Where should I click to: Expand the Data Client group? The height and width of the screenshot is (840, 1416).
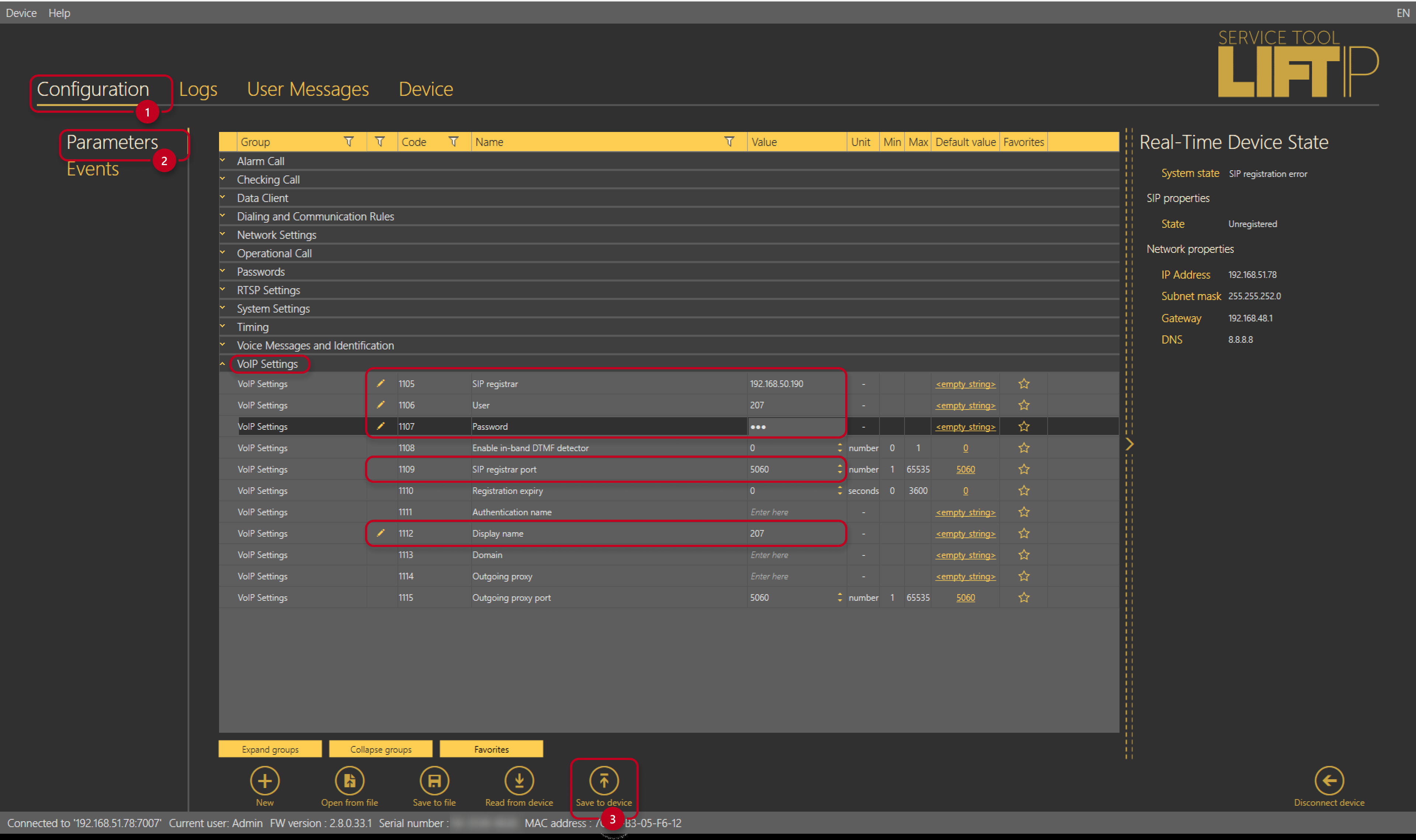point(222,198)
